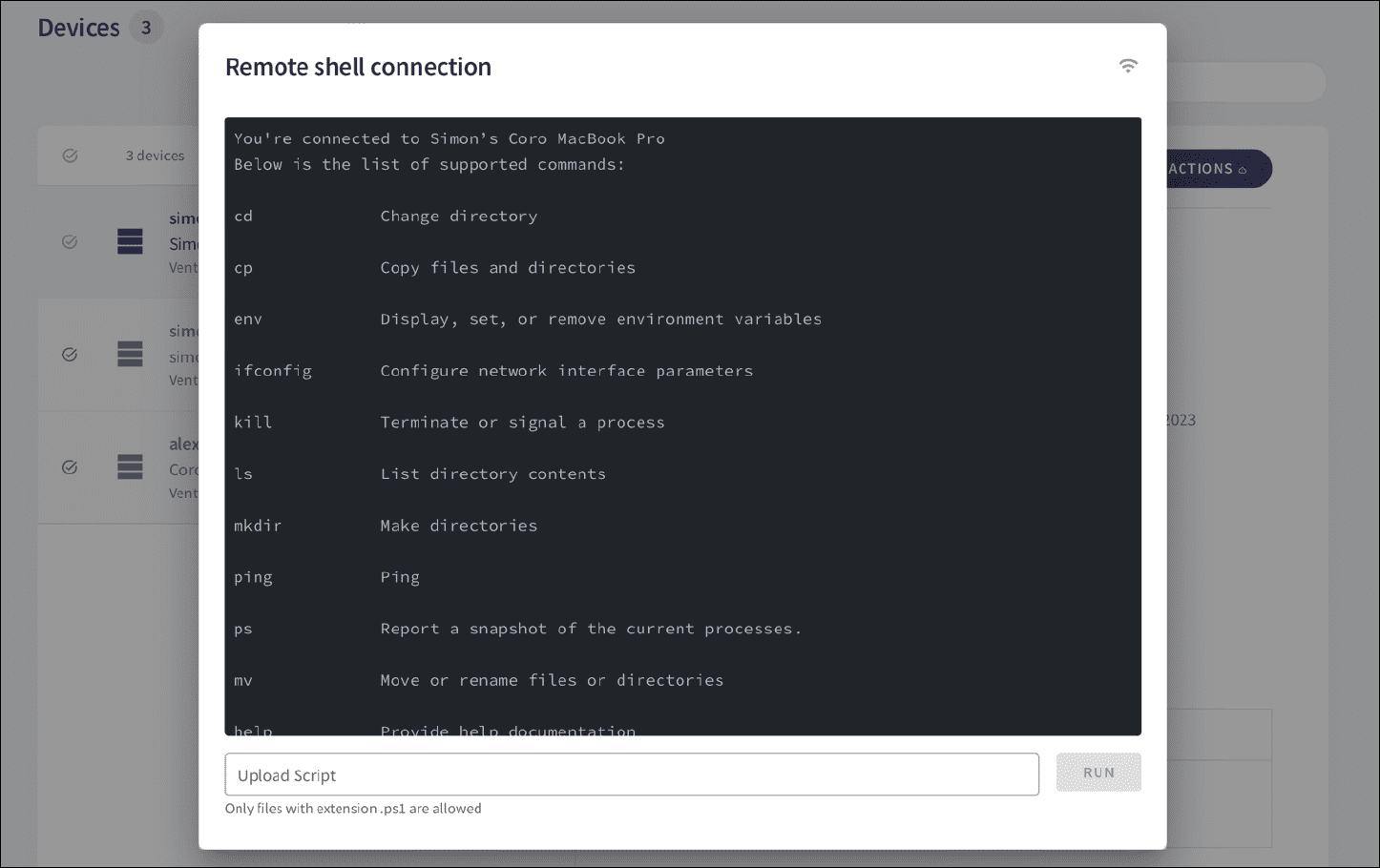
Task: Click inside the terminal output area
Action: (682, 424)
